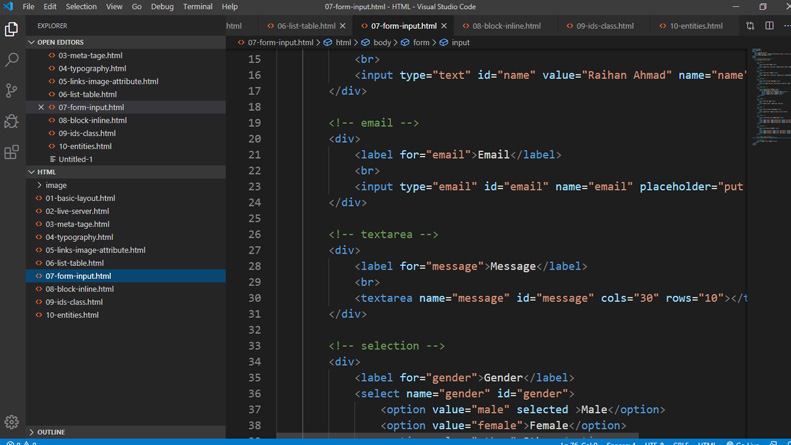This screenshot has width=791, height=445.
Task: Click line number 26 in gutter
Action: tap(255, 235)
